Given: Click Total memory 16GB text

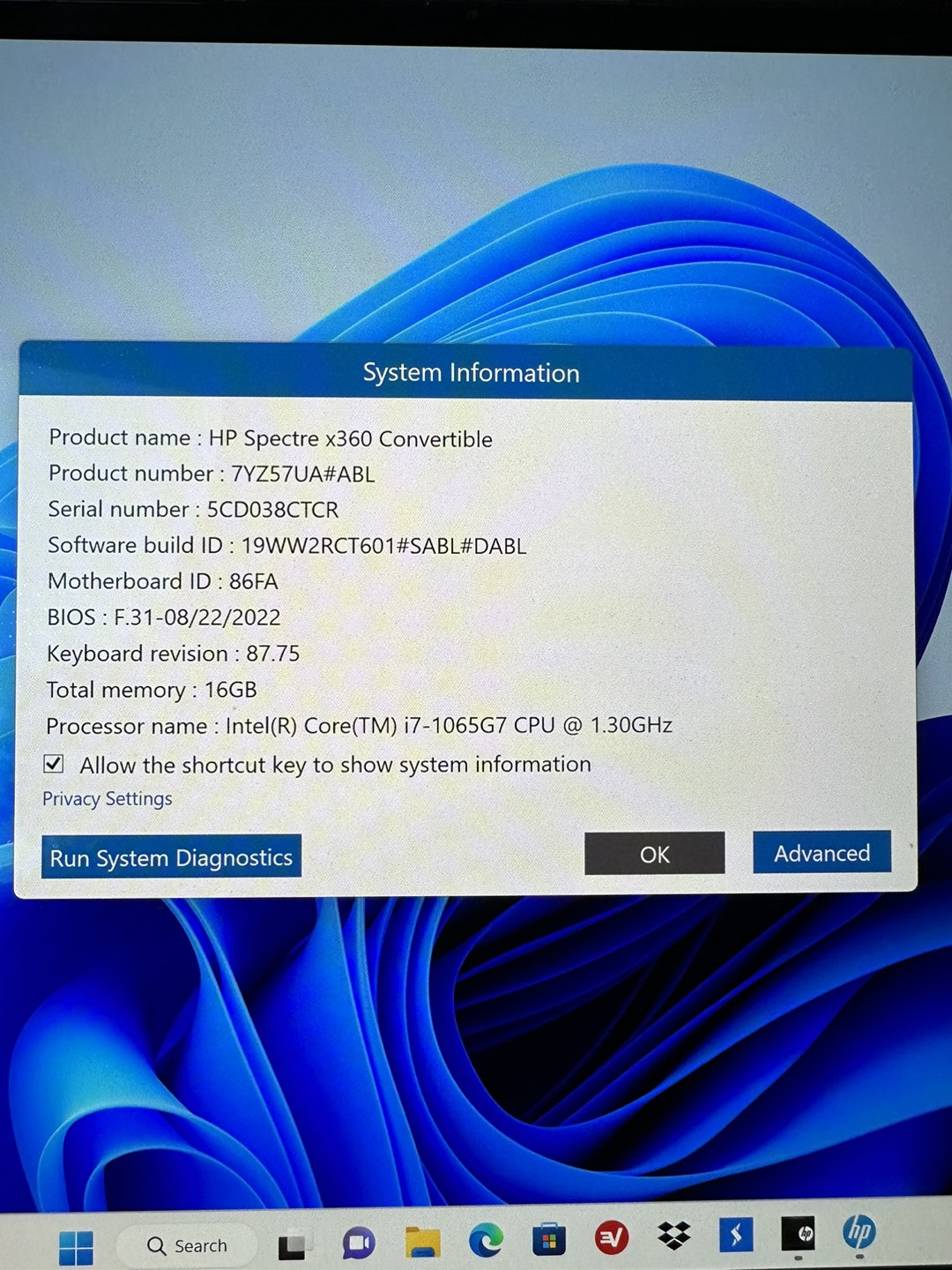Looking at the screenshot, I should pyautogui.click(x=151, y=690).
